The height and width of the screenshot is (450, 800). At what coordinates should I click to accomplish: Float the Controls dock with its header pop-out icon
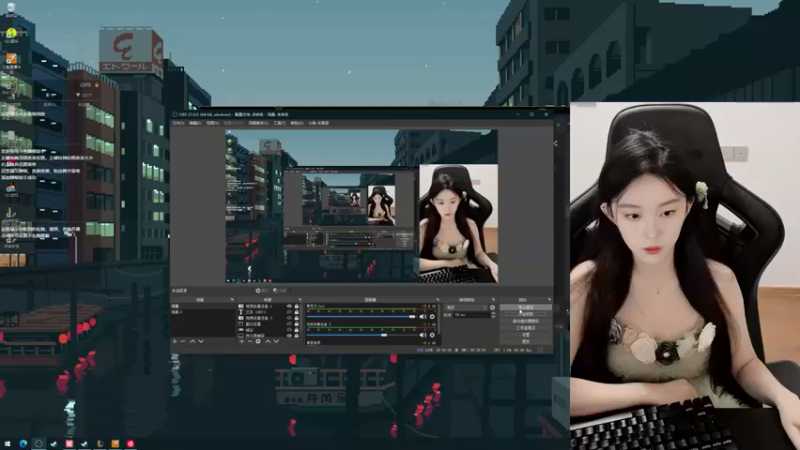[x=549, y=299]
